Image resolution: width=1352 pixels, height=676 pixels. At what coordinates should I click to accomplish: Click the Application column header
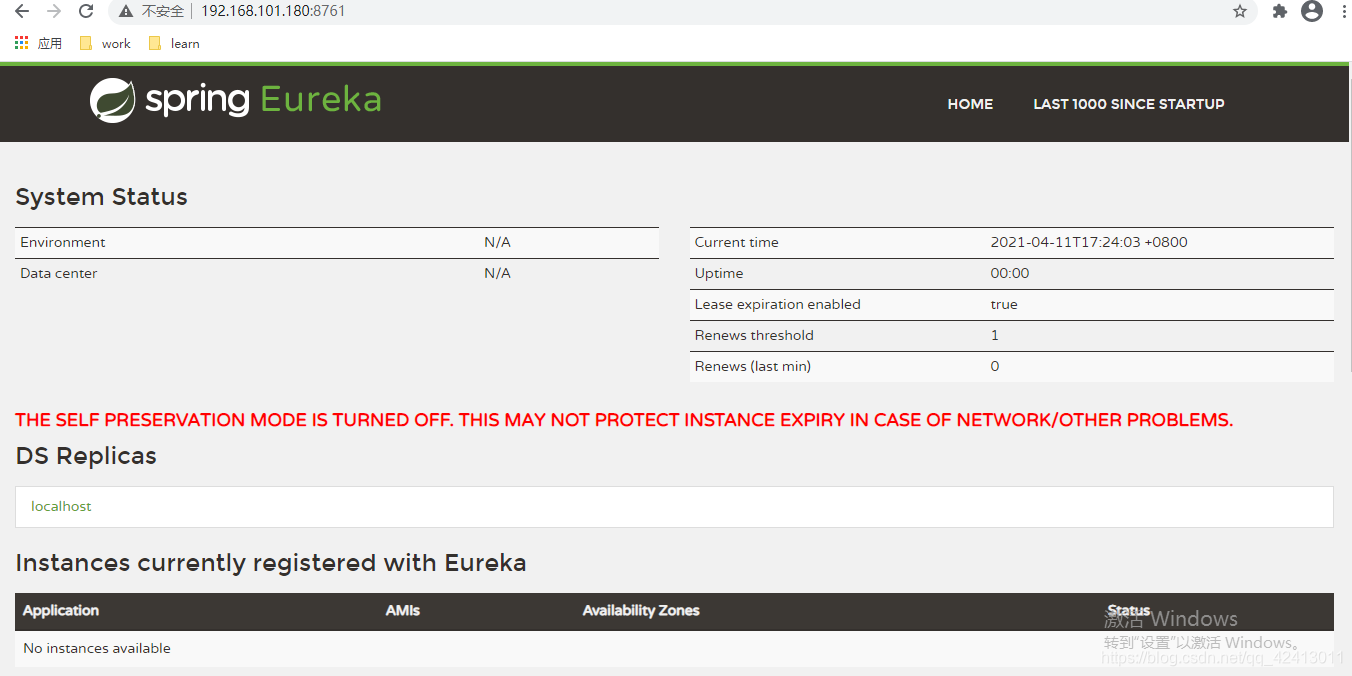point(61,610)
